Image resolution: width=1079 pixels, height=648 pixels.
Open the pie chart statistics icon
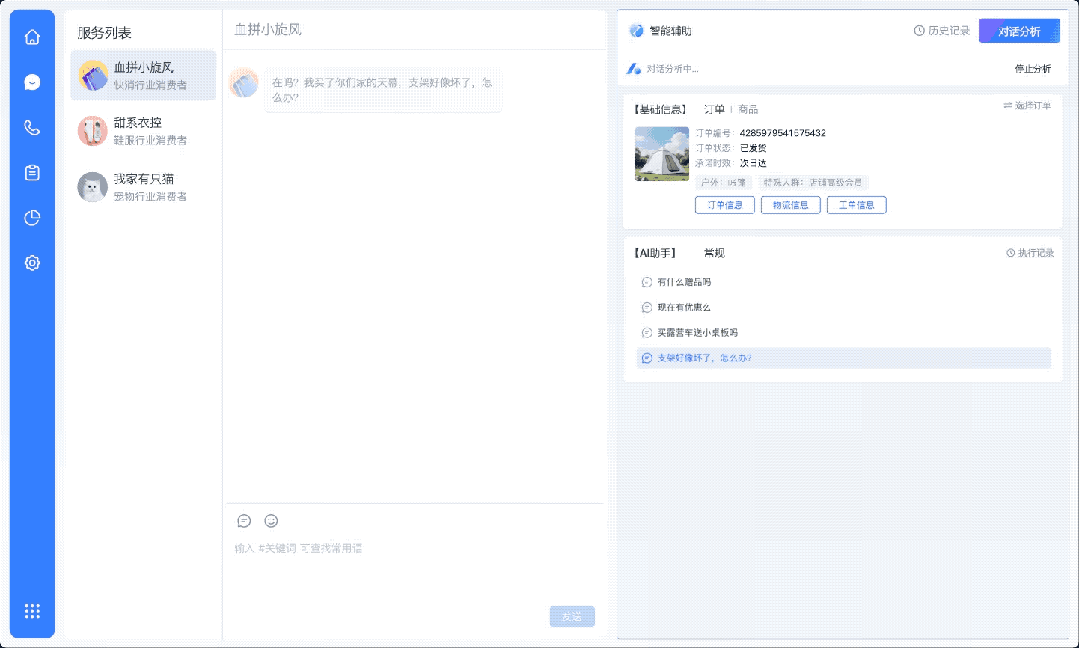coord(32,218)
